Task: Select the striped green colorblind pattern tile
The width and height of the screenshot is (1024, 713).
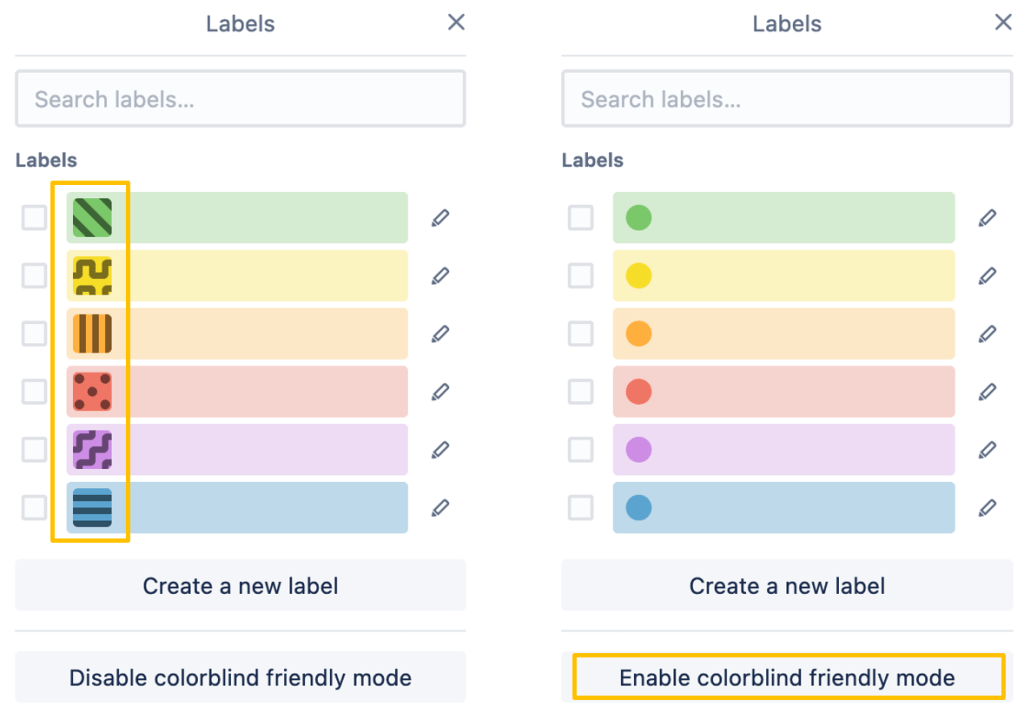Action: coord(92,217)
